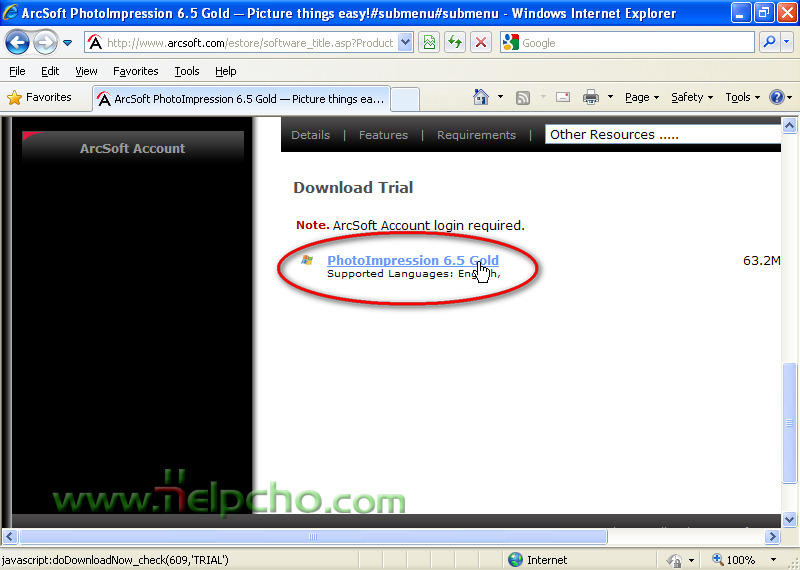
Task: Click the 100% zoom level button
Action: pos(734,560)
